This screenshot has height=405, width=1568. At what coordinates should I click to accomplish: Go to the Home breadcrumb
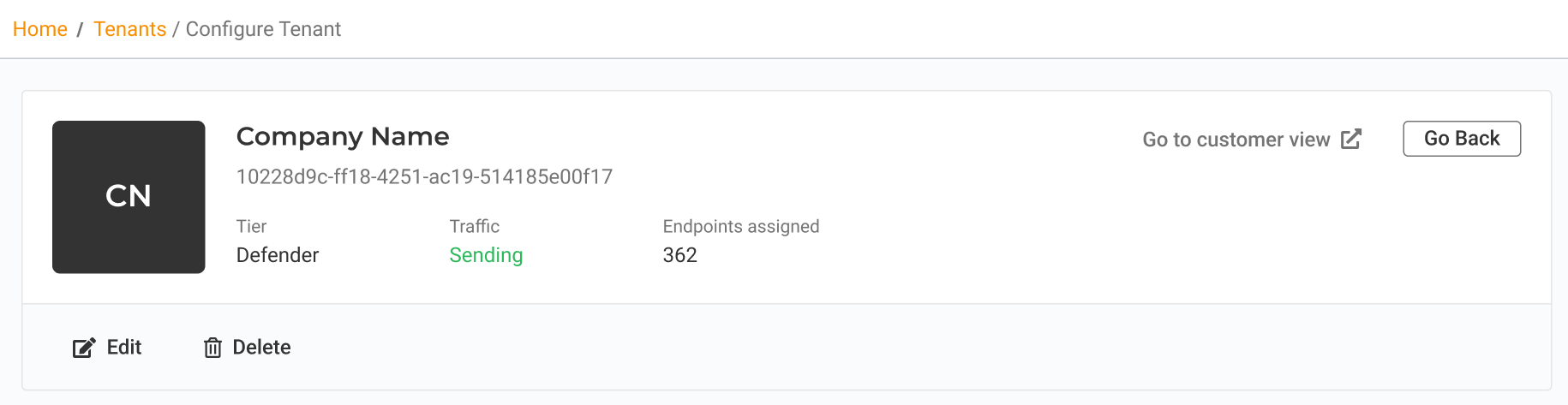click(40, 29)
